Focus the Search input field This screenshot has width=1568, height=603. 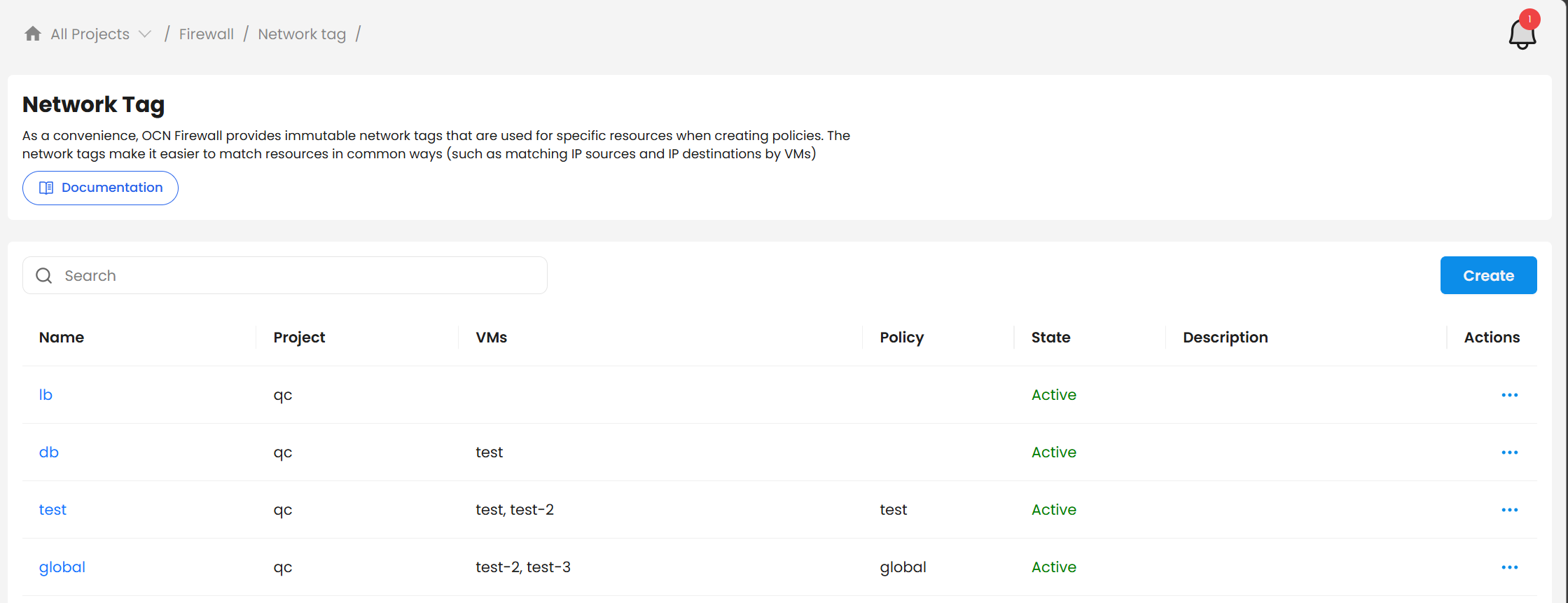point(301,276)
